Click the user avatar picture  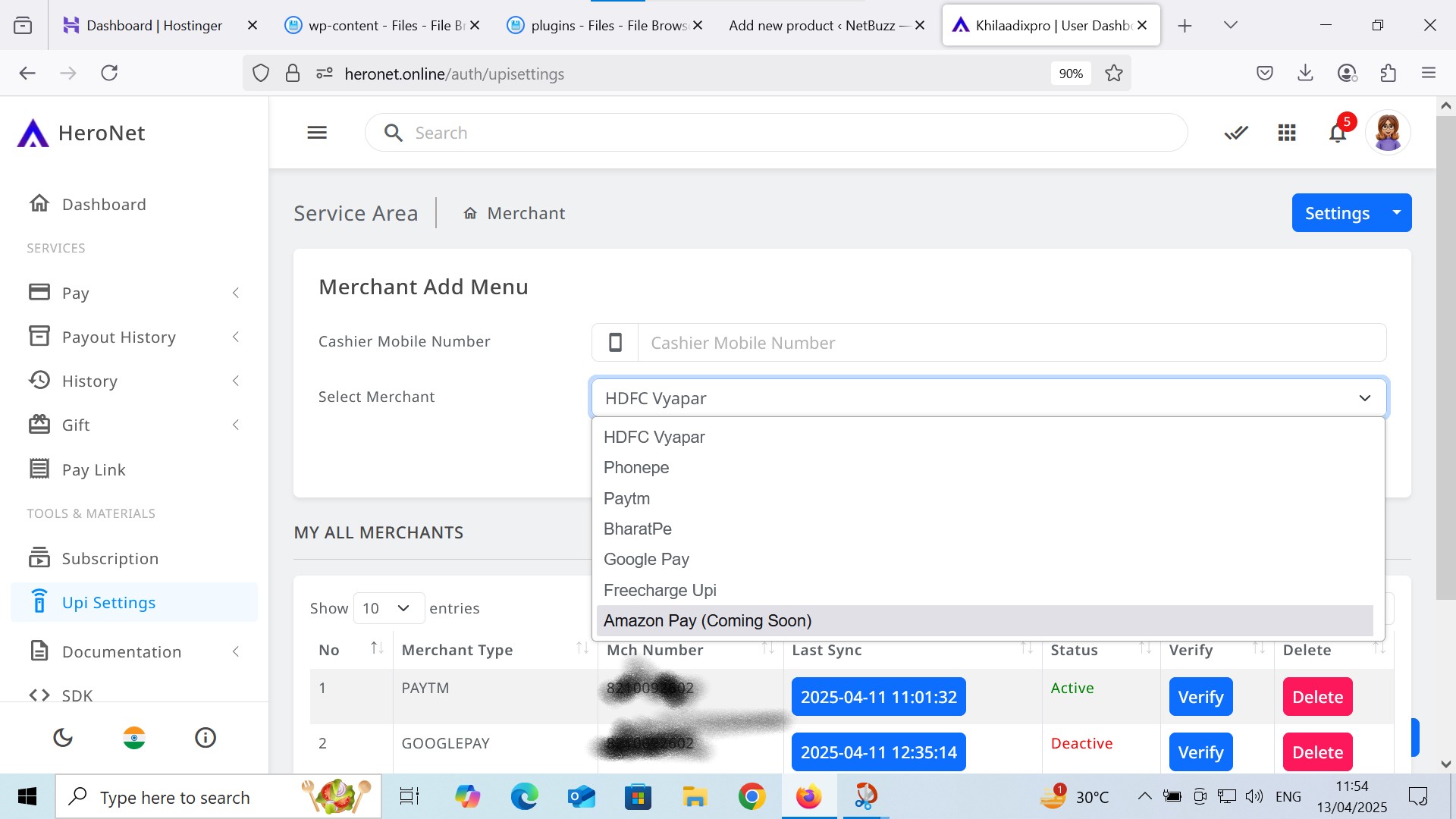tap(1388, 133)
